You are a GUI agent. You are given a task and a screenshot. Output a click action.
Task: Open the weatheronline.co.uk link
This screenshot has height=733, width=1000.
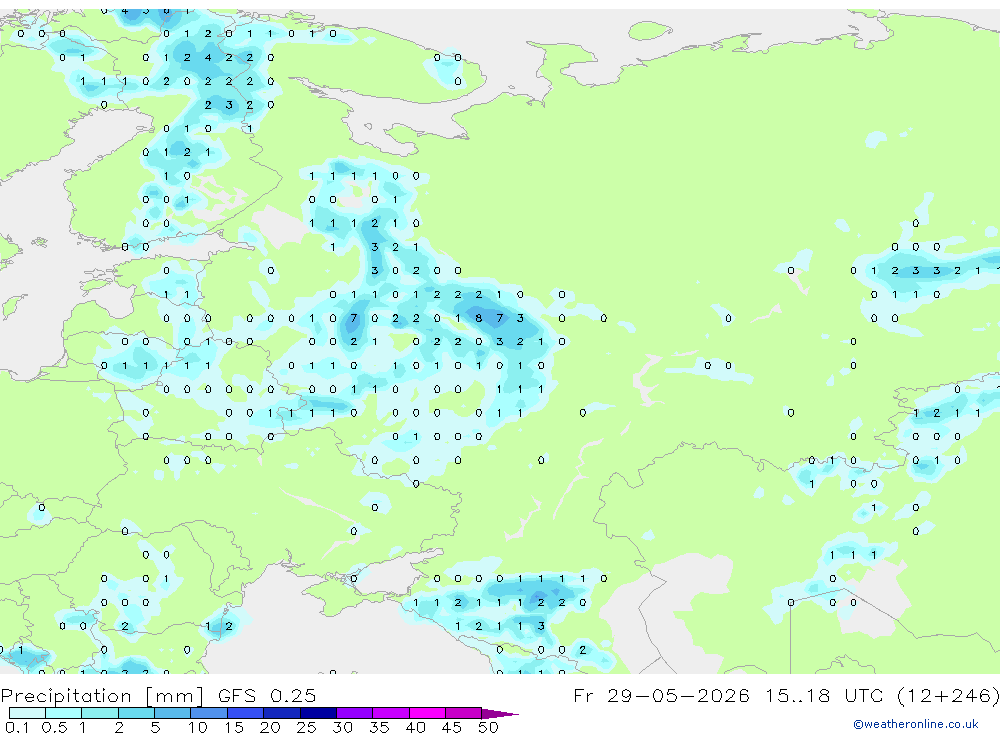tap(916, 724)
